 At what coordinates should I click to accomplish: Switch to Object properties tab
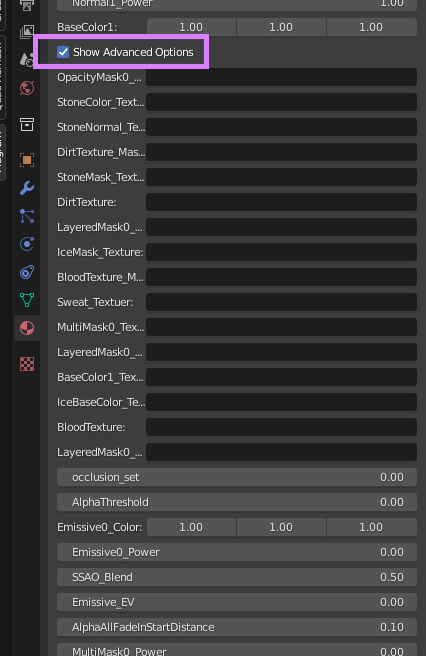27,160
